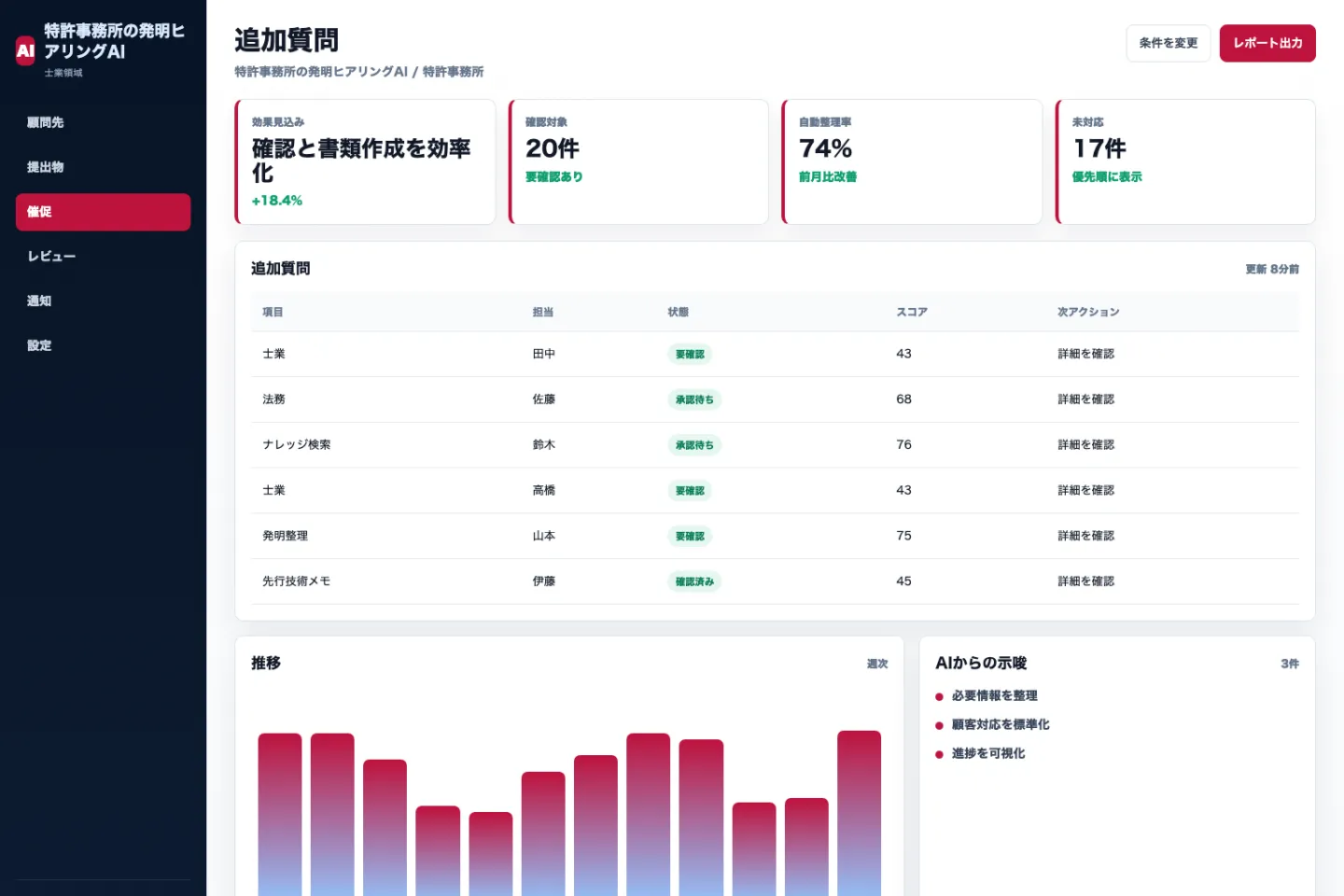The image size is (1344, 896).
Task: Click the スコア column header
Action: pos(912,312)
